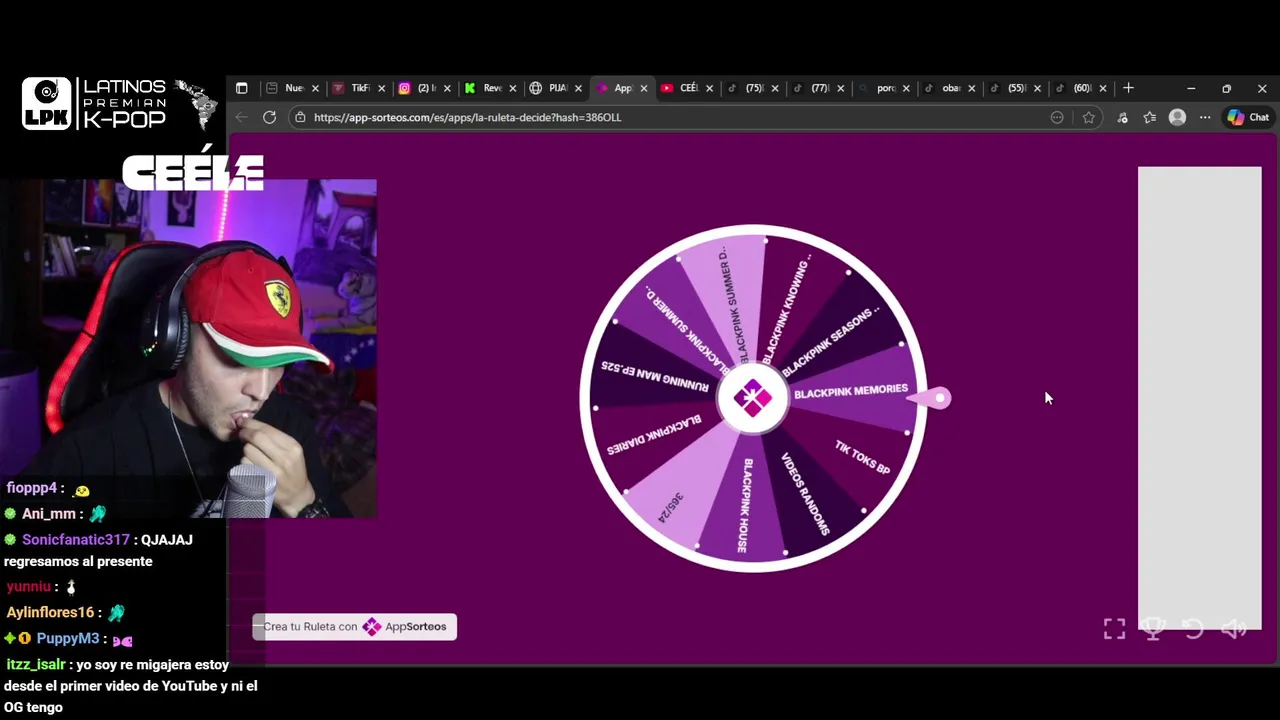Close the 'PIJA' tab
Viewport: 1280px width, 720px height.
[x=578, y=88]
